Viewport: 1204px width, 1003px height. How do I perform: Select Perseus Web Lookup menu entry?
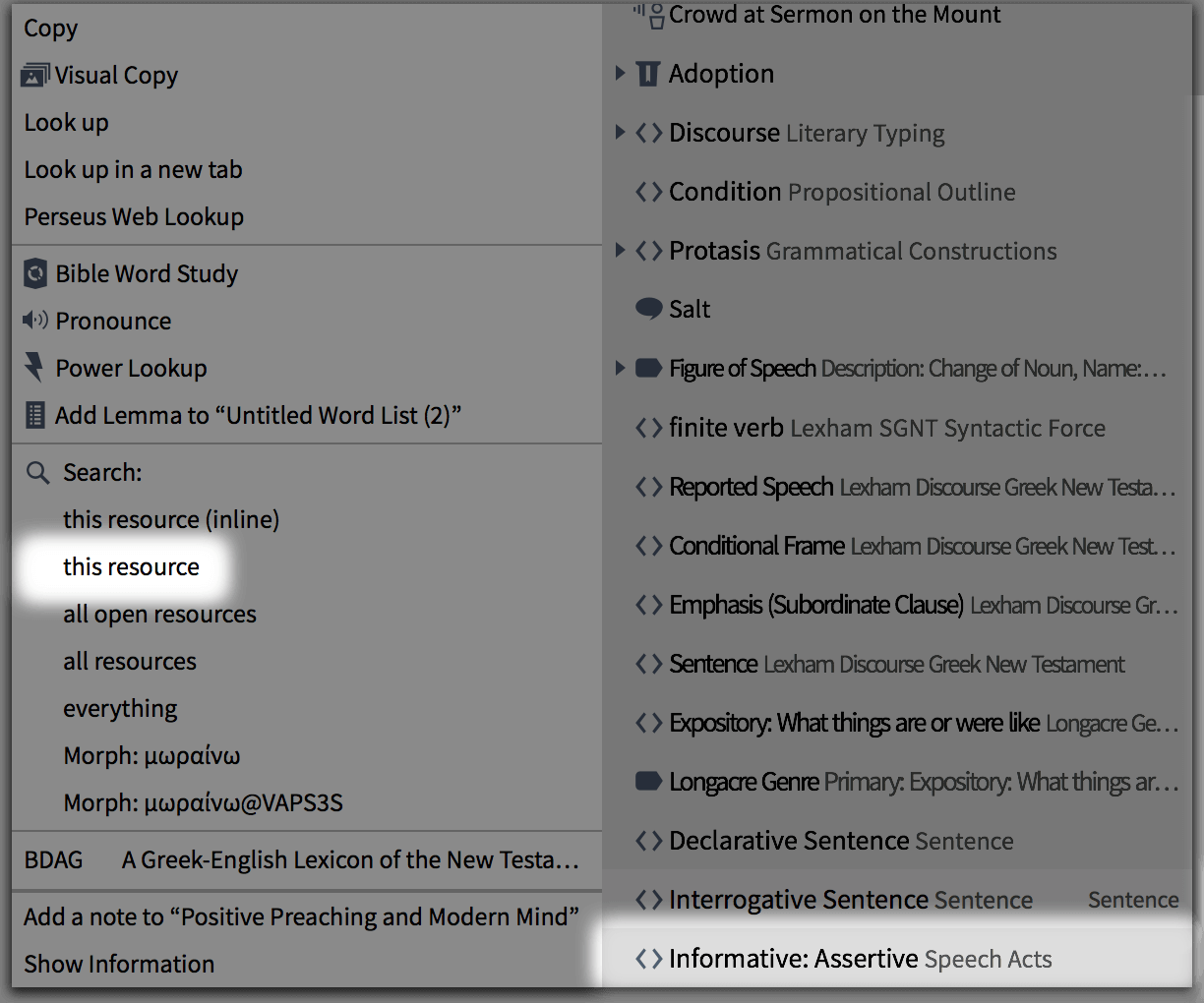[134, 217]
